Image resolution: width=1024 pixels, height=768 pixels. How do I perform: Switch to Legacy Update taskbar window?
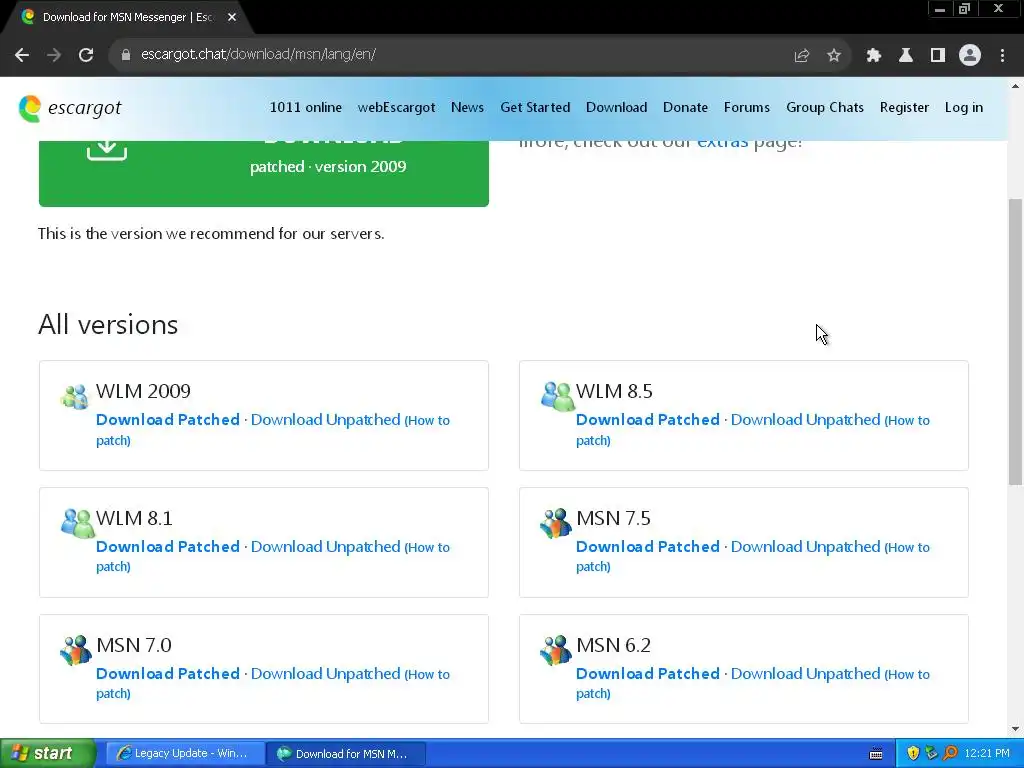185,754
